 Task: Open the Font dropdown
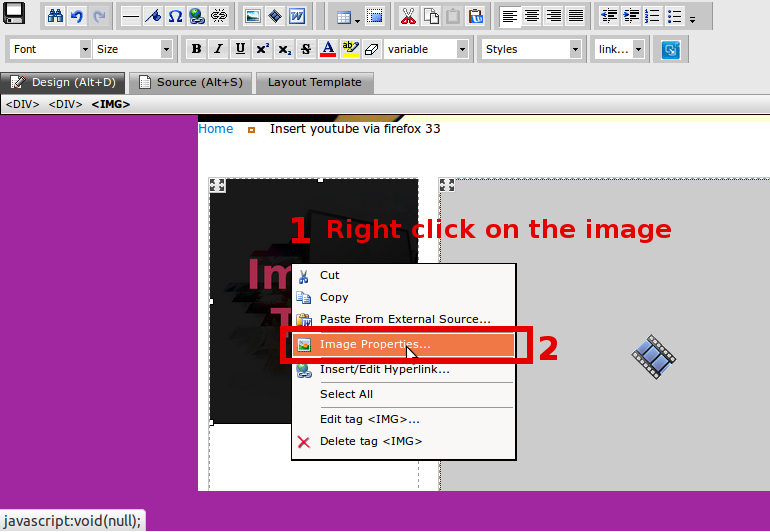click(x=51, y=49)
